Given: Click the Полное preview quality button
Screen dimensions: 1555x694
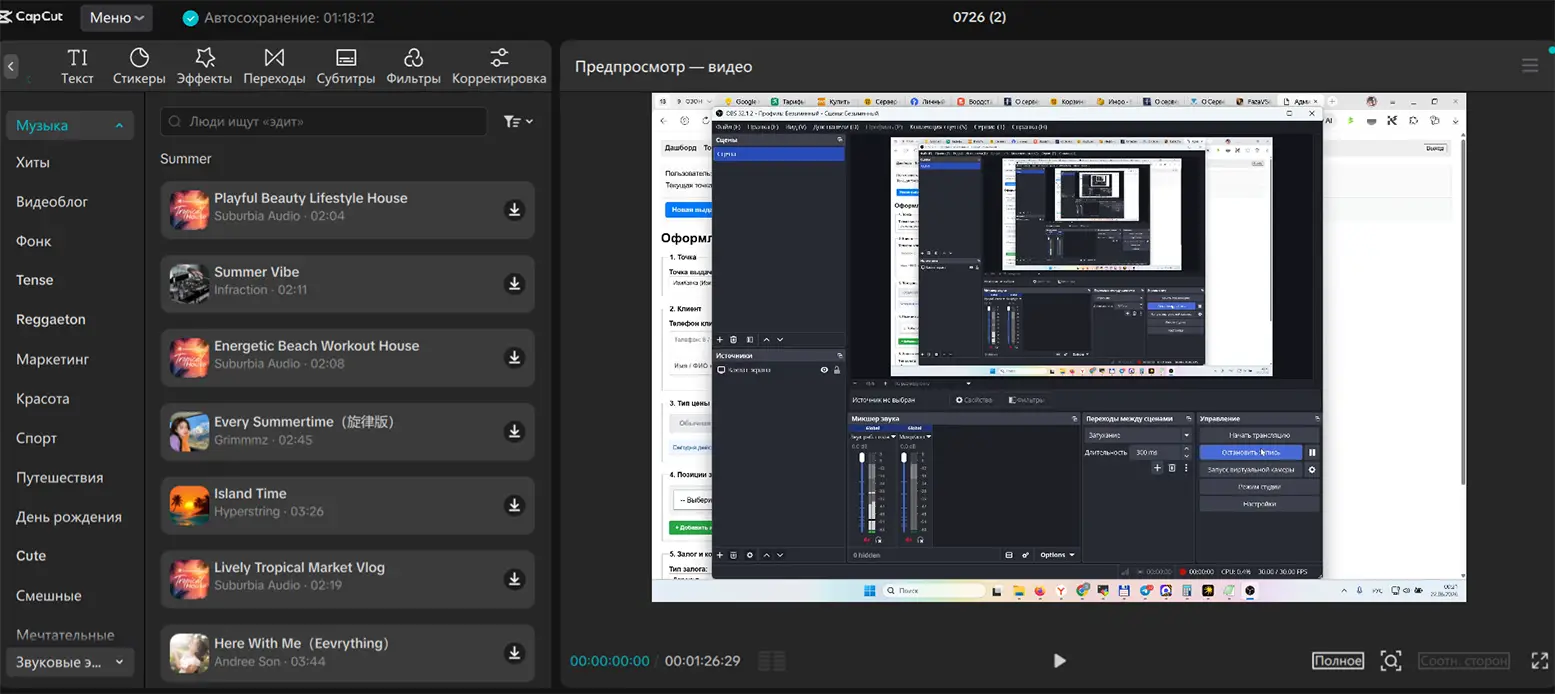Looking at the screenshot, I should pos(1338,661).
